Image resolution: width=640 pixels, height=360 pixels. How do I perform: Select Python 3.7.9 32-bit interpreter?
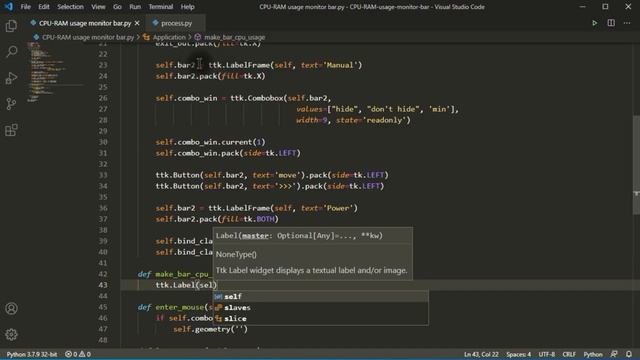pyautogui.click(x=32, y=354)
